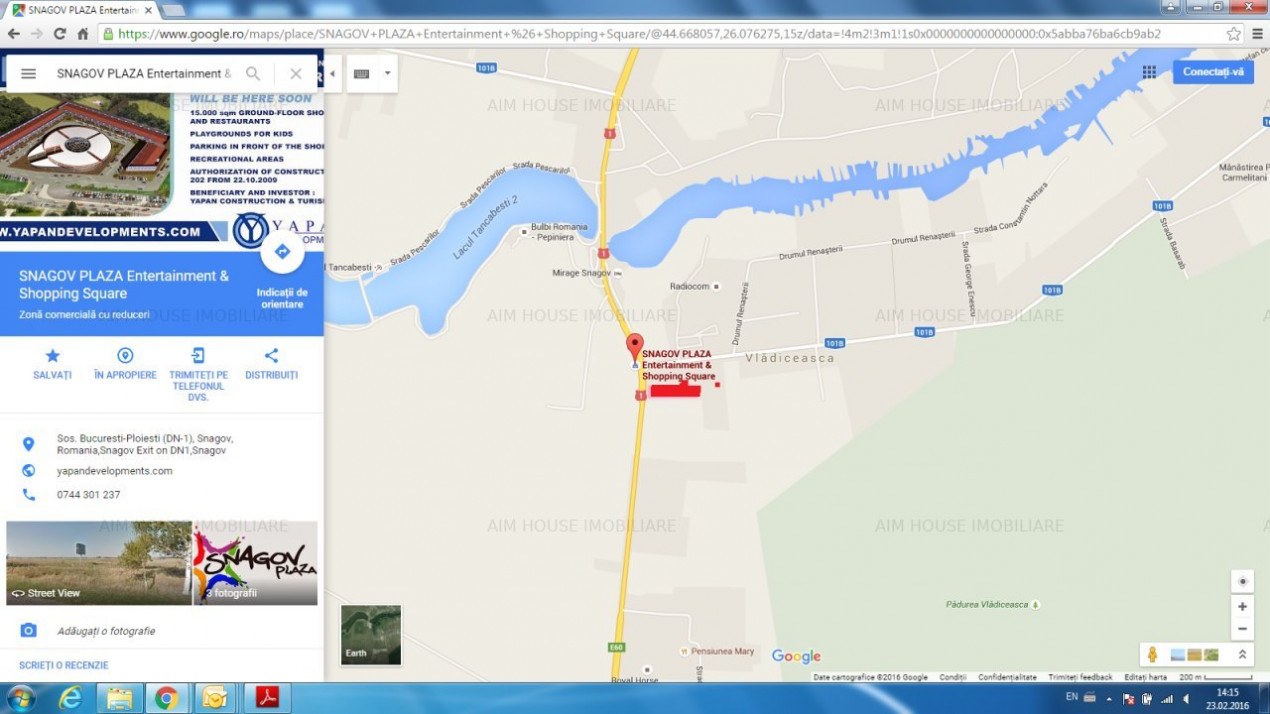Open the Confidențialitate privacy link
1270x714 pixels.
[x=1007, y=677]
